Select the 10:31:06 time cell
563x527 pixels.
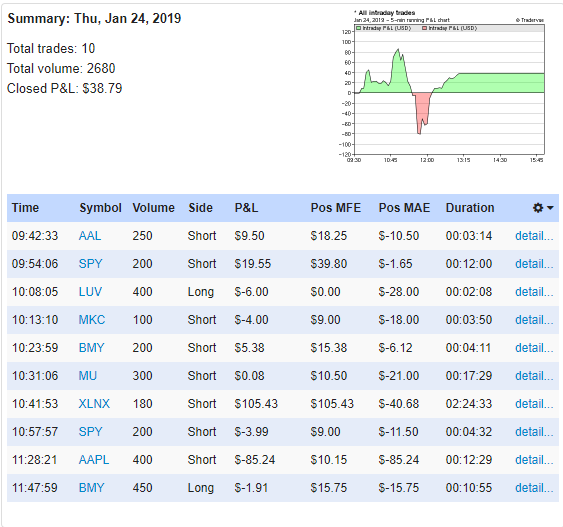tap(35, 376)
